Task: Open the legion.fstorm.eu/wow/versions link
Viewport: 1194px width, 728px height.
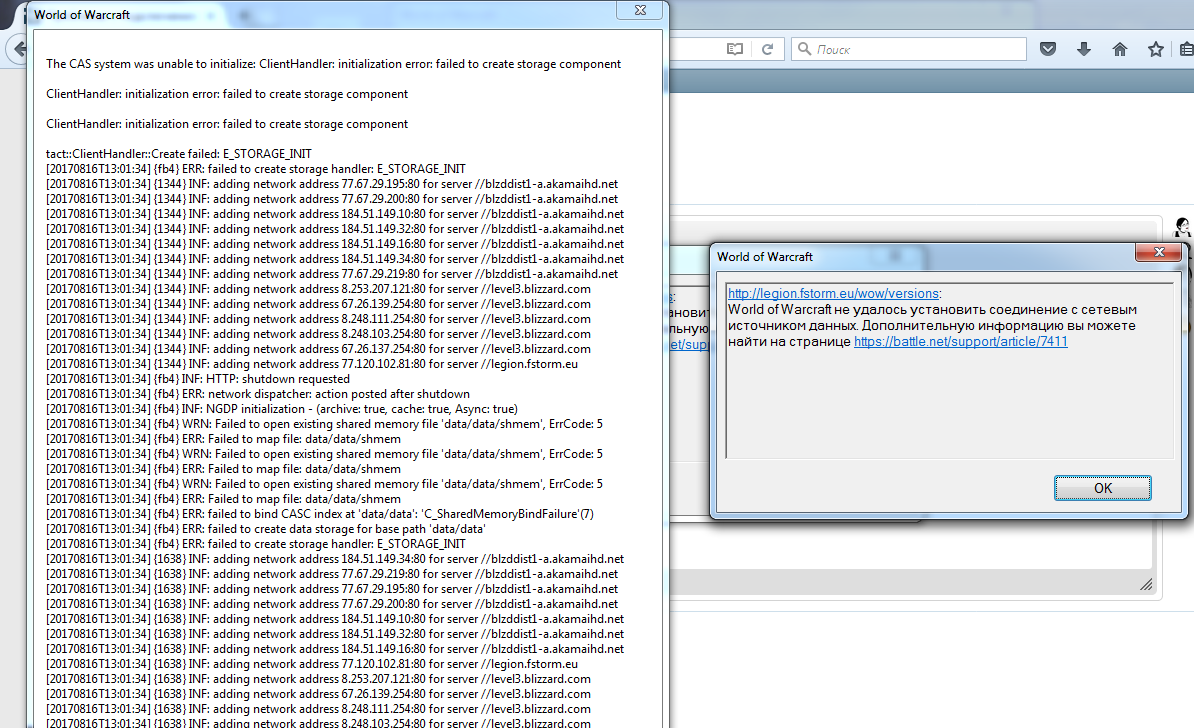Action: click(x=833, y=294)
